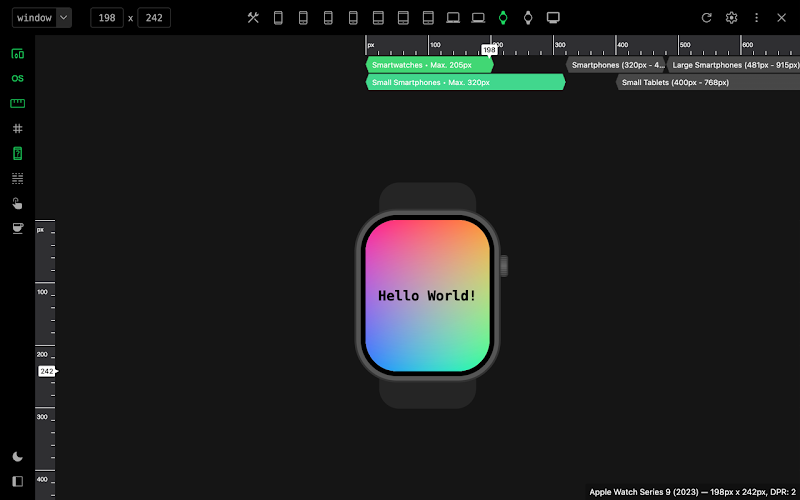800x500 pixels.
Task: Focus the viewport width input field
Action: pyautogui.click(x=107, y=18)
